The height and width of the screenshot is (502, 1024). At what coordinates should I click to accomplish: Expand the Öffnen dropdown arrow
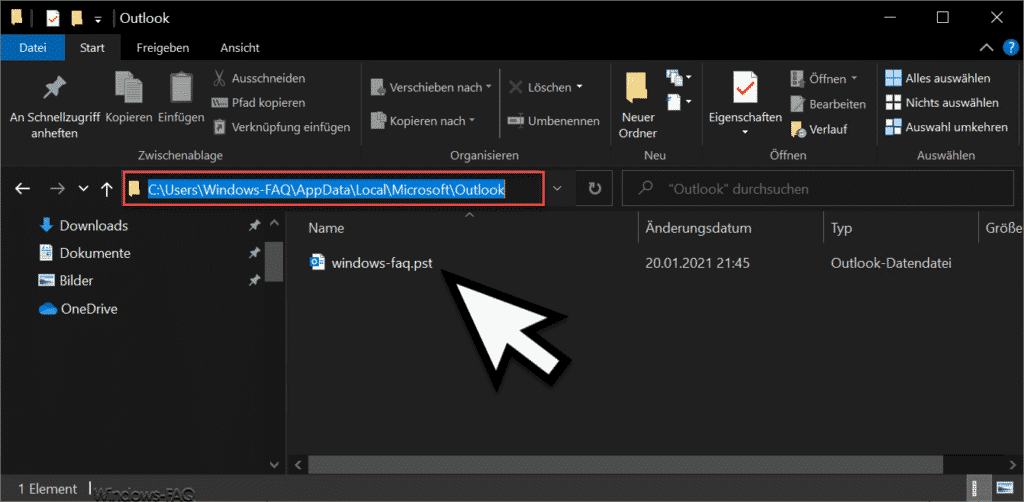pos(854,79)
